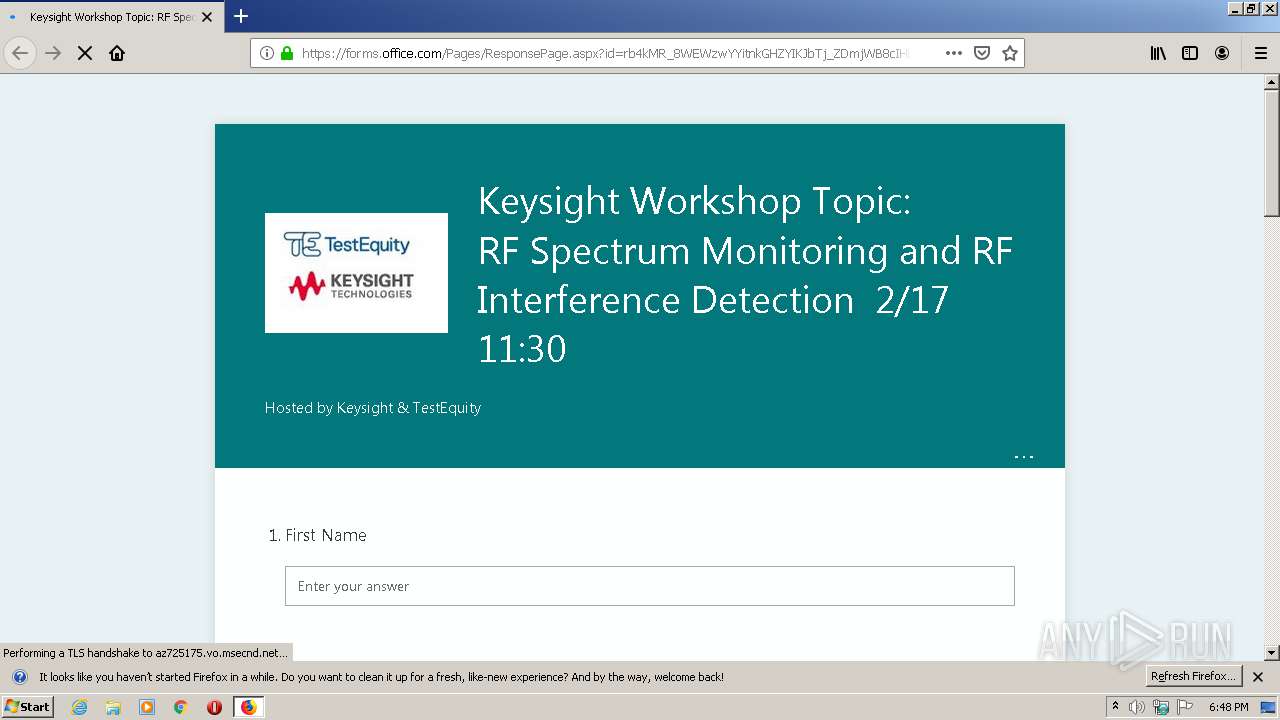Open the form's more options ellipsis
This screenshot has width=1280, height=720.
(1024, 457)
